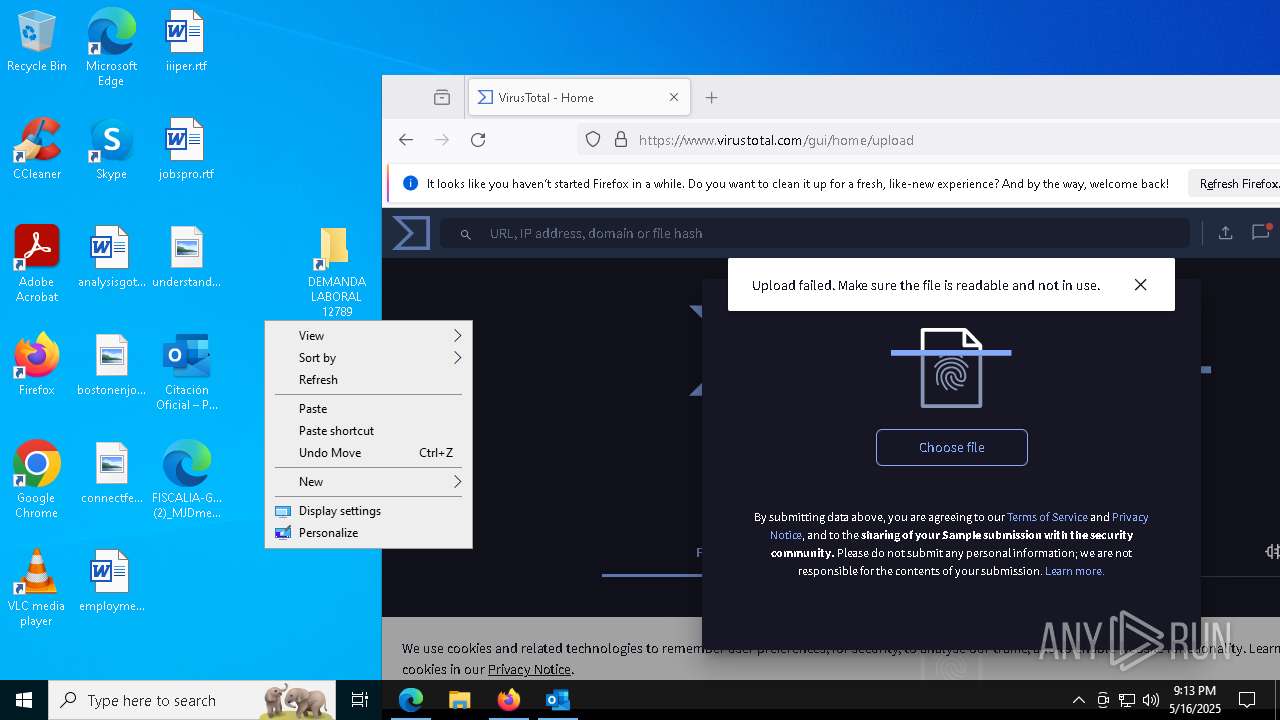The width and height of the screenshot is (1280, 720).
Task: Click the shield tracking protection icon
Action: 593,140
